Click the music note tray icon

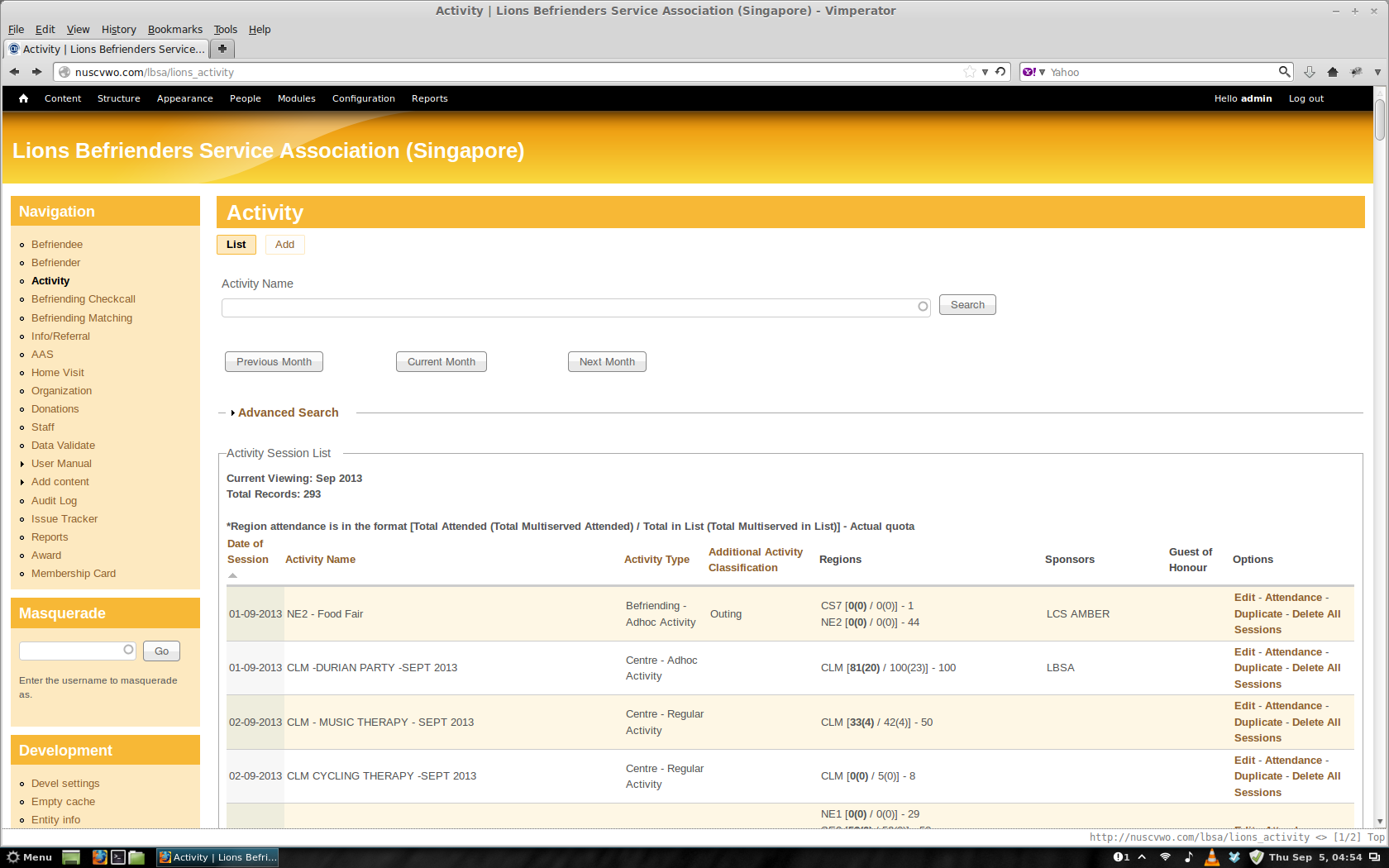[x=1189, y=857]
